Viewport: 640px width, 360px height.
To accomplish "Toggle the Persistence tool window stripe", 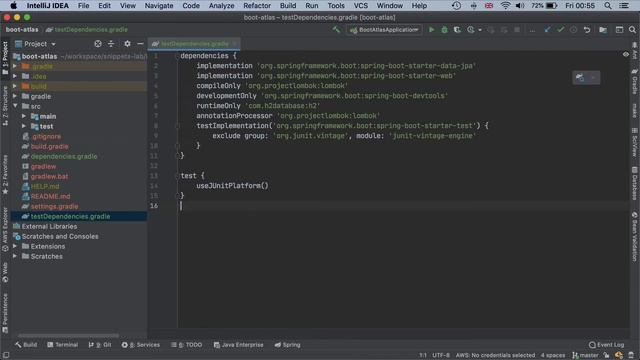I will (x=5, y=313).
